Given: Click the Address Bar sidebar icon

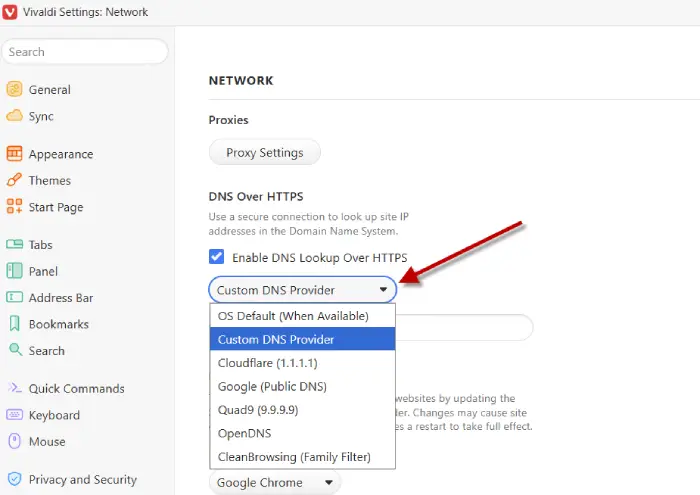Looking at the screenshot, I should (x=14, y=297).
